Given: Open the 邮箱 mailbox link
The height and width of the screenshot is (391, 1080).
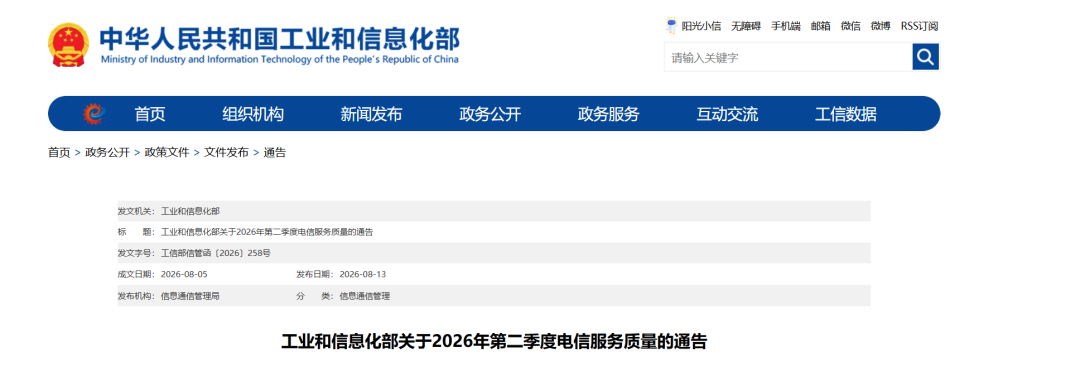Looking at the screenshot, I should pyautogui.click(x=820, y=26).
